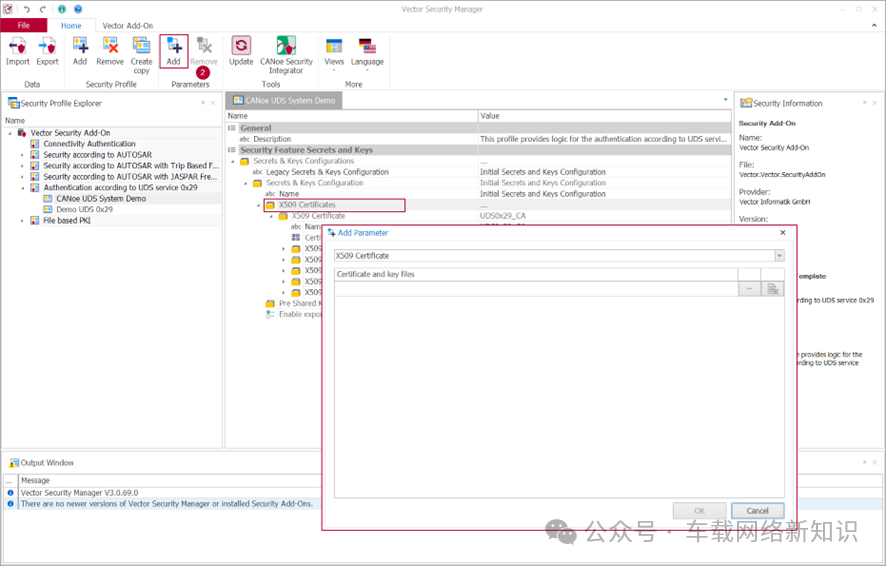Click the green info icon in title bar
The image size is (886, 566).
(x=62, y=9)
